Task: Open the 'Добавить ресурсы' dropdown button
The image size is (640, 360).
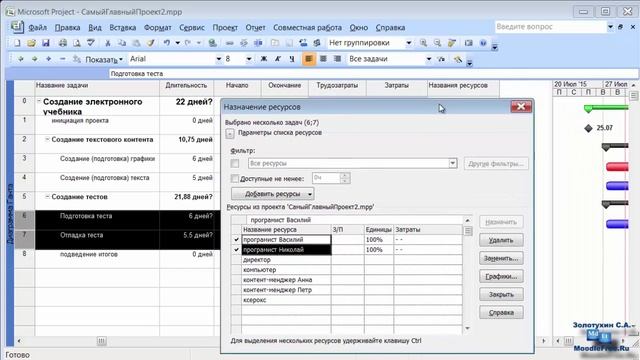Action: point(273,194)
